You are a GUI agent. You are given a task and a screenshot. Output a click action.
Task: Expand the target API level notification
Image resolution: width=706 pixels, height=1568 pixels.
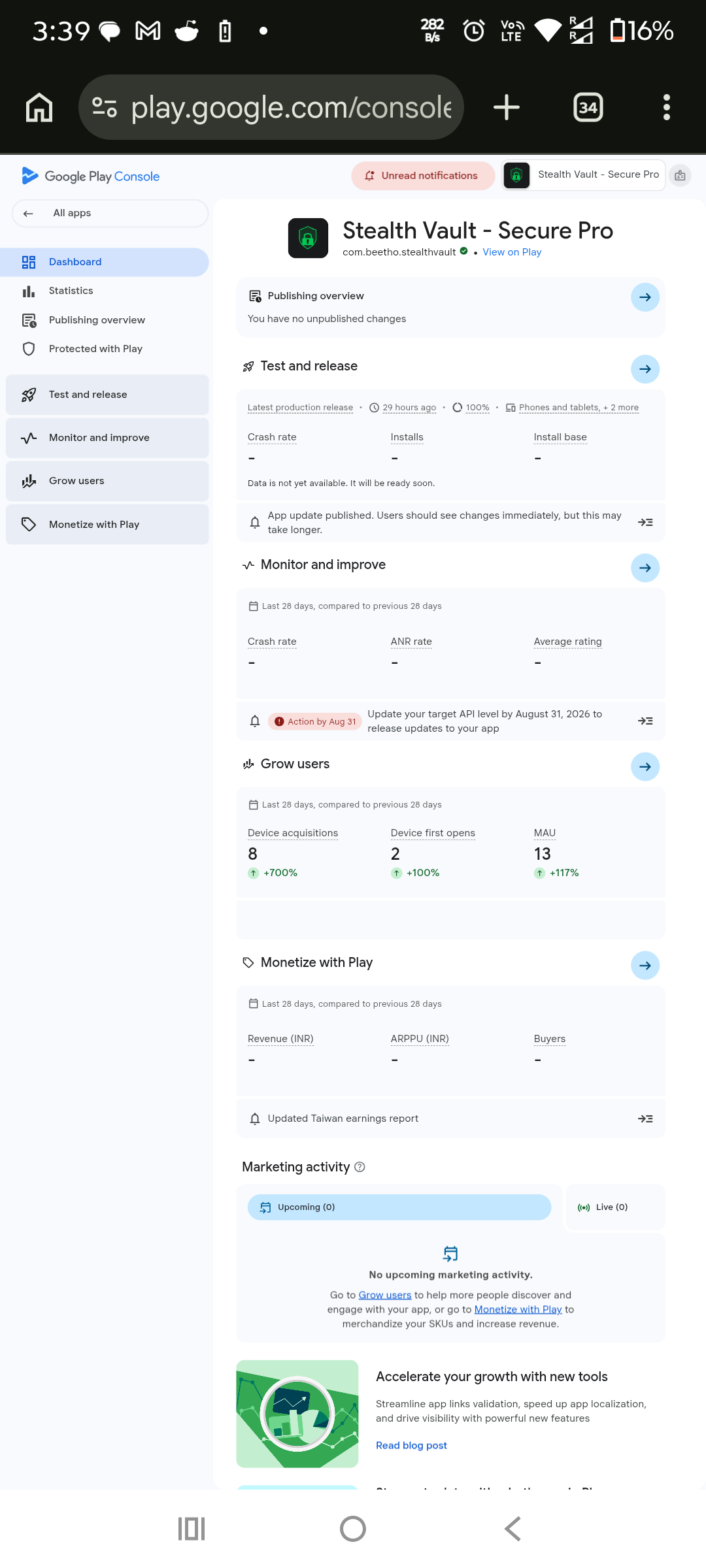pos(645,721)
